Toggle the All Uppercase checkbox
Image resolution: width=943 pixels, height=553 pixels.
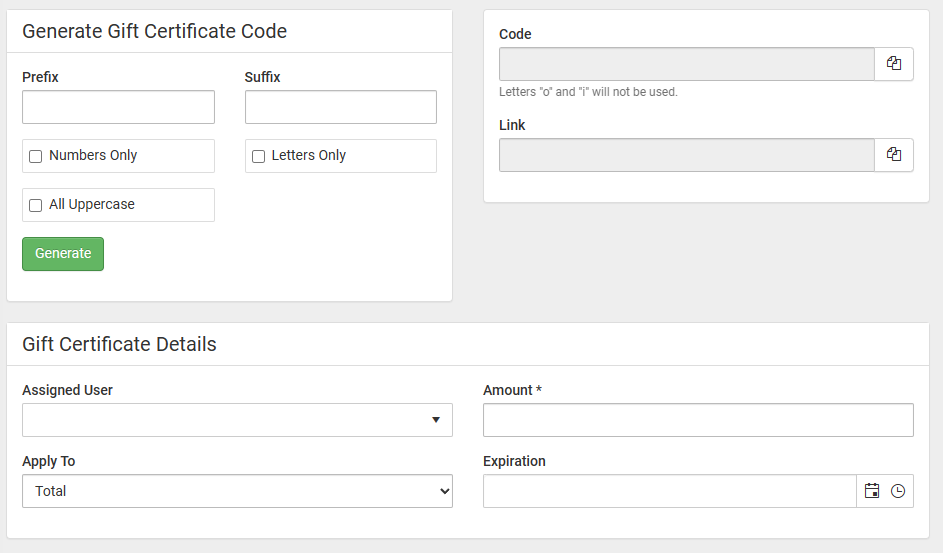[35, 206]
